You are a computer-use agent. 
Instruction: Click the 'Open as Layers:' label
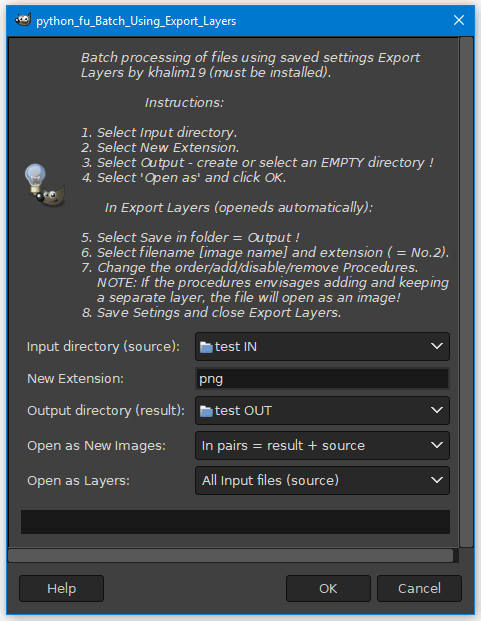coord(78,481)
